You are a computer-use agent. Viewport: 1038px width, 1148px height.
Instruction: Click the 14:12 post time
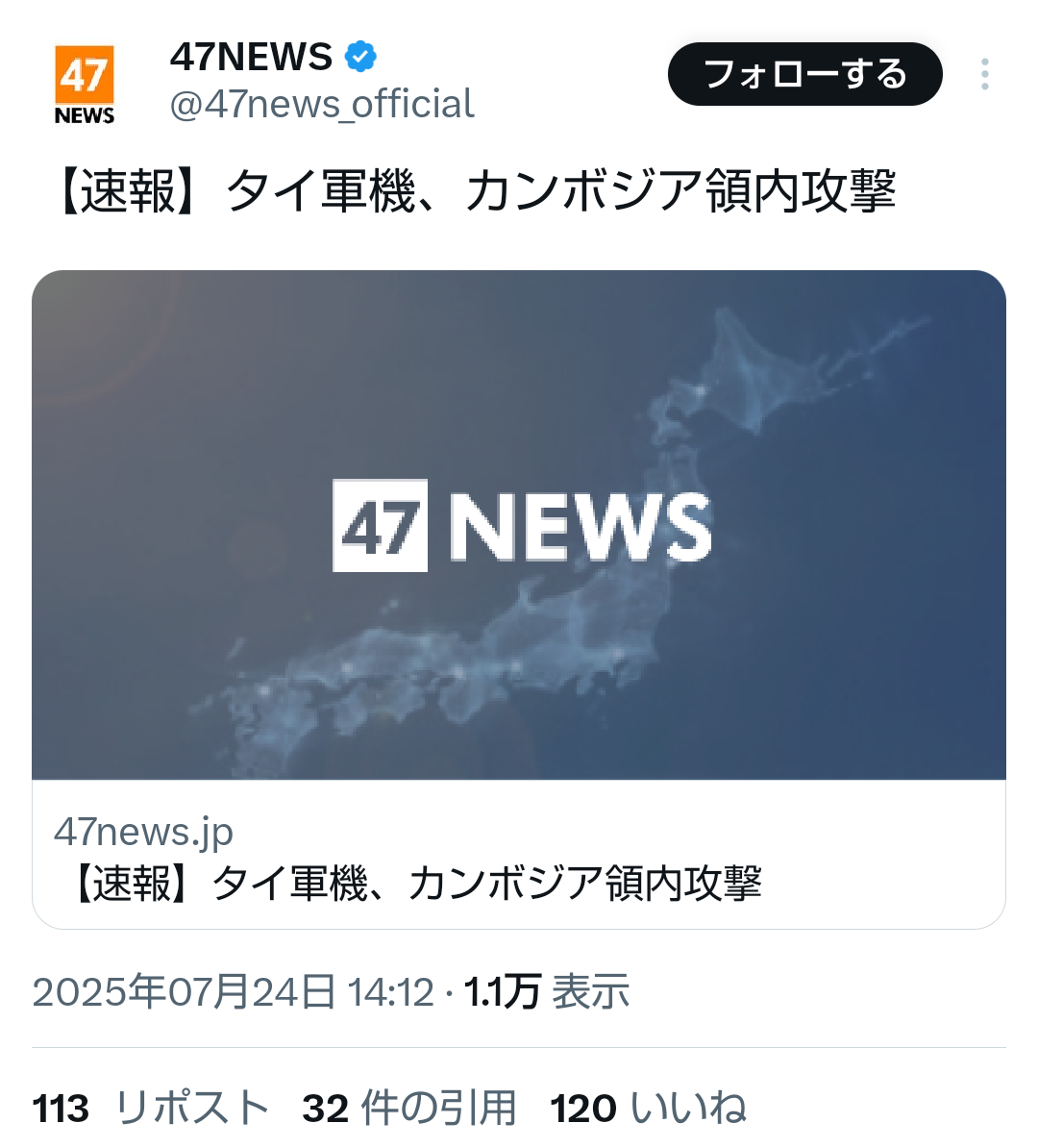391,993
